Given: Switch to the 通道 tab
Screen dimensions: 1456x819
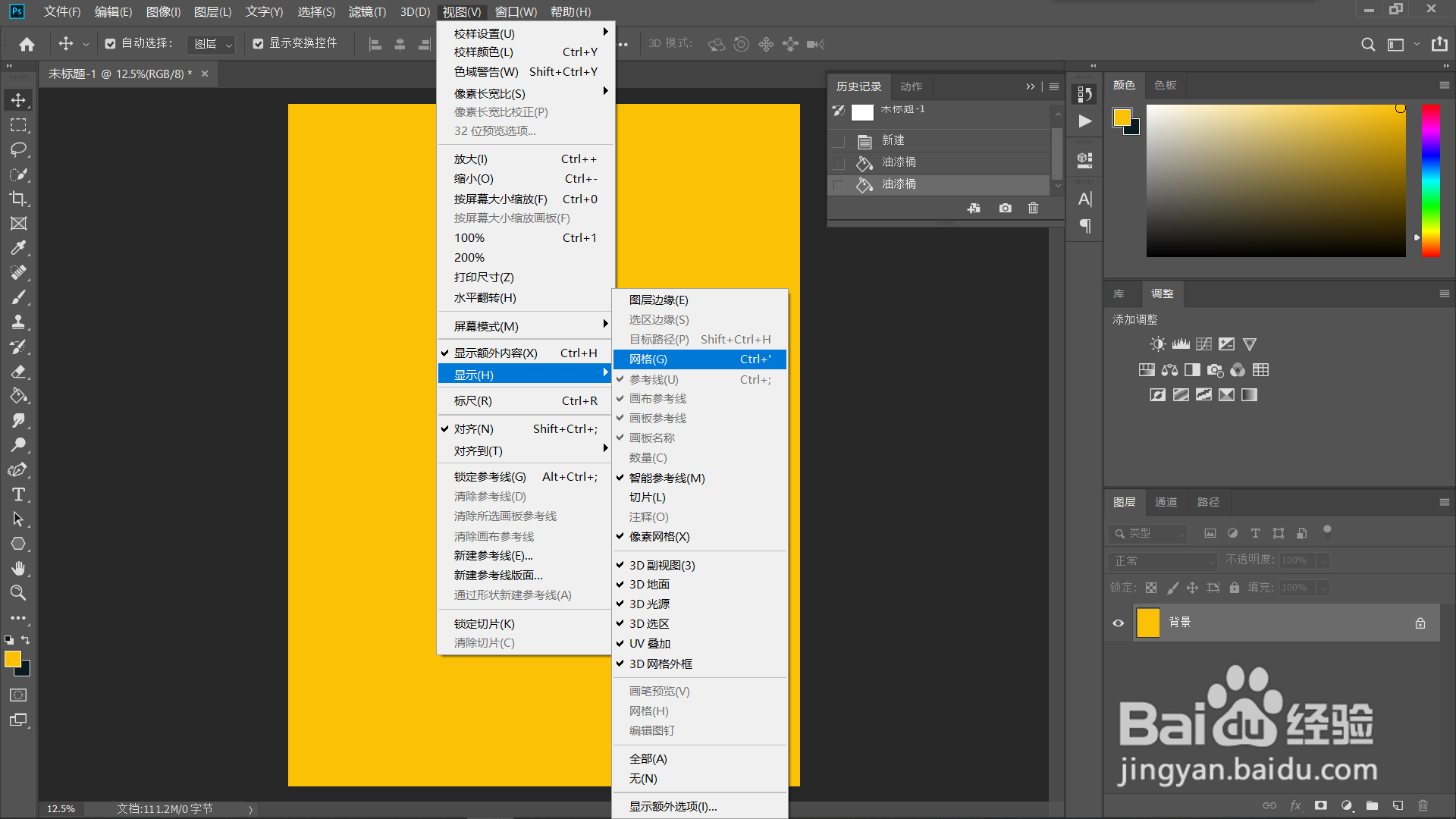Looking at the screenshot, I should point(1166,502).
